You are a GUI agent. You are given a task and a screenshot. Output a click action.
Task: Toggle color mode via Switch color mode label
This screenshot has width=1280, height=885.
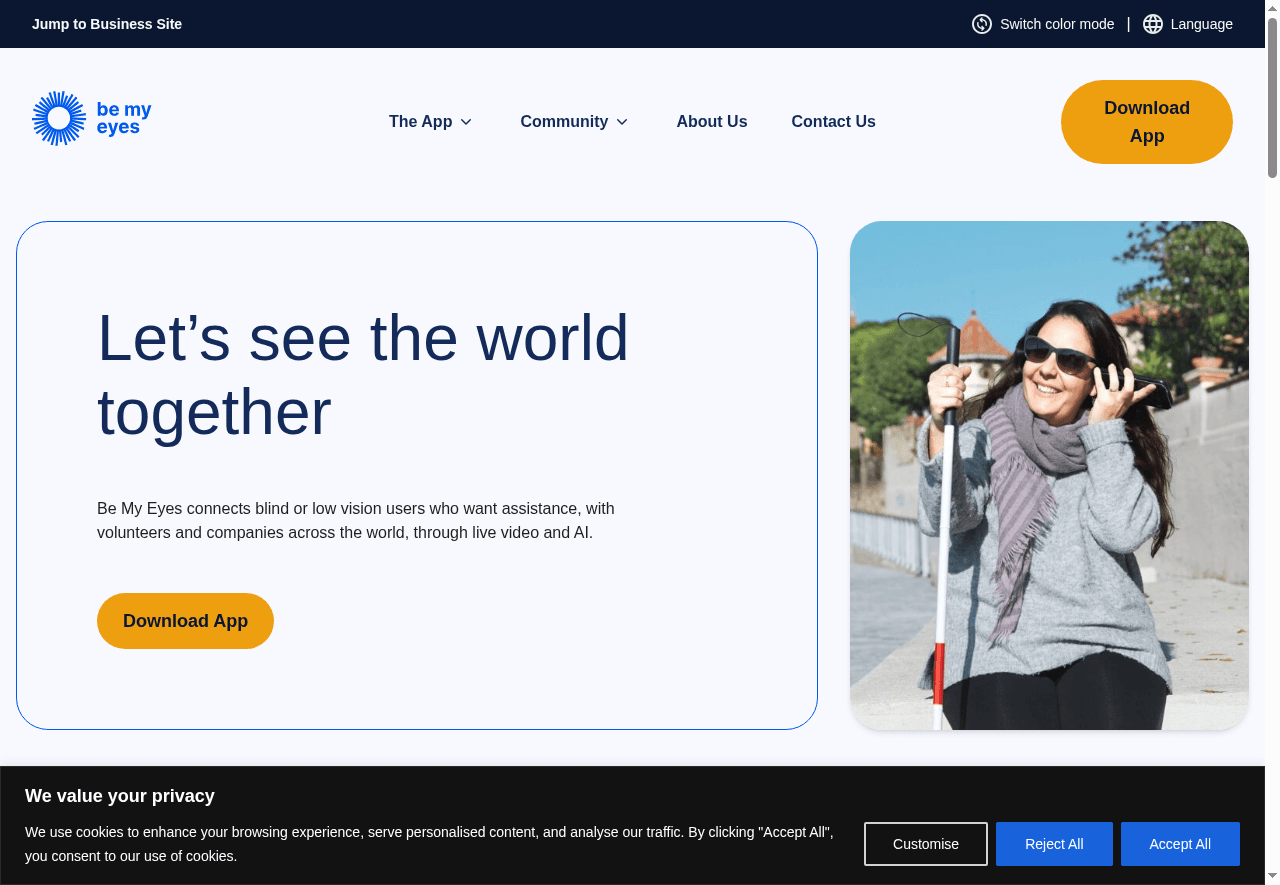click(x=1056, y=24)
